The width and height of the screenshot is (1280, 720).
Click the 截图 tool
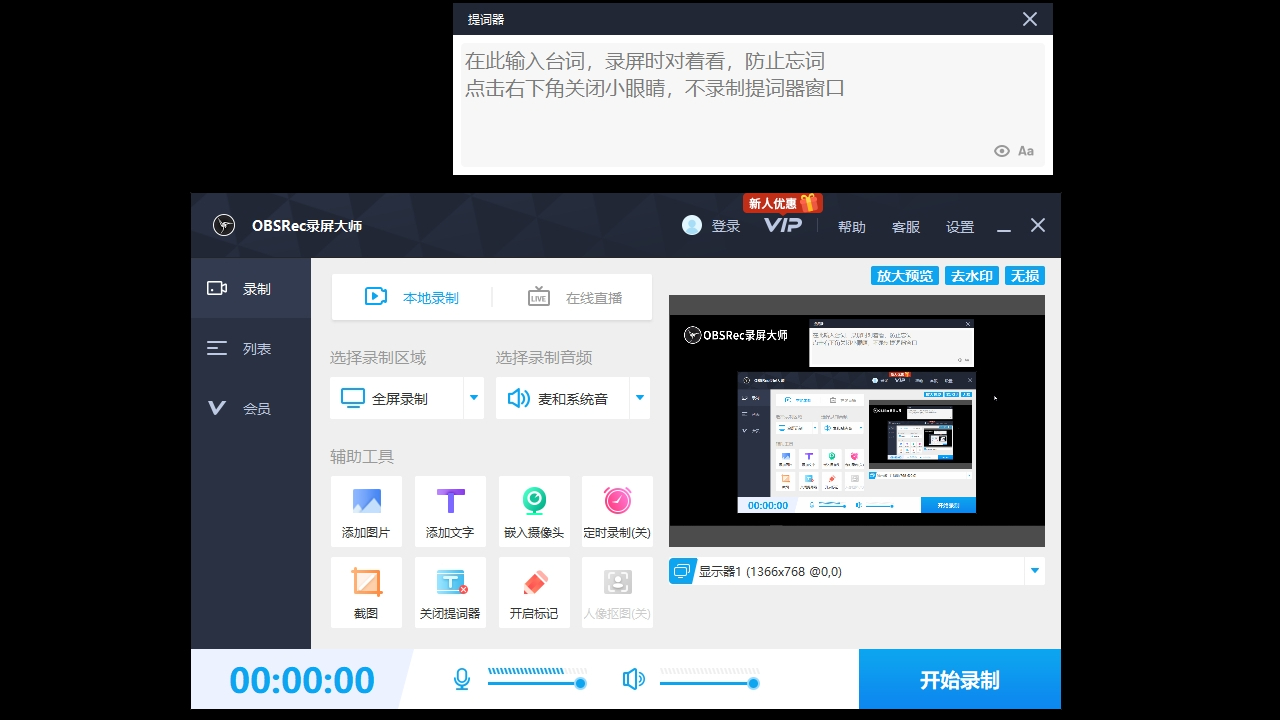pos(366,592)
